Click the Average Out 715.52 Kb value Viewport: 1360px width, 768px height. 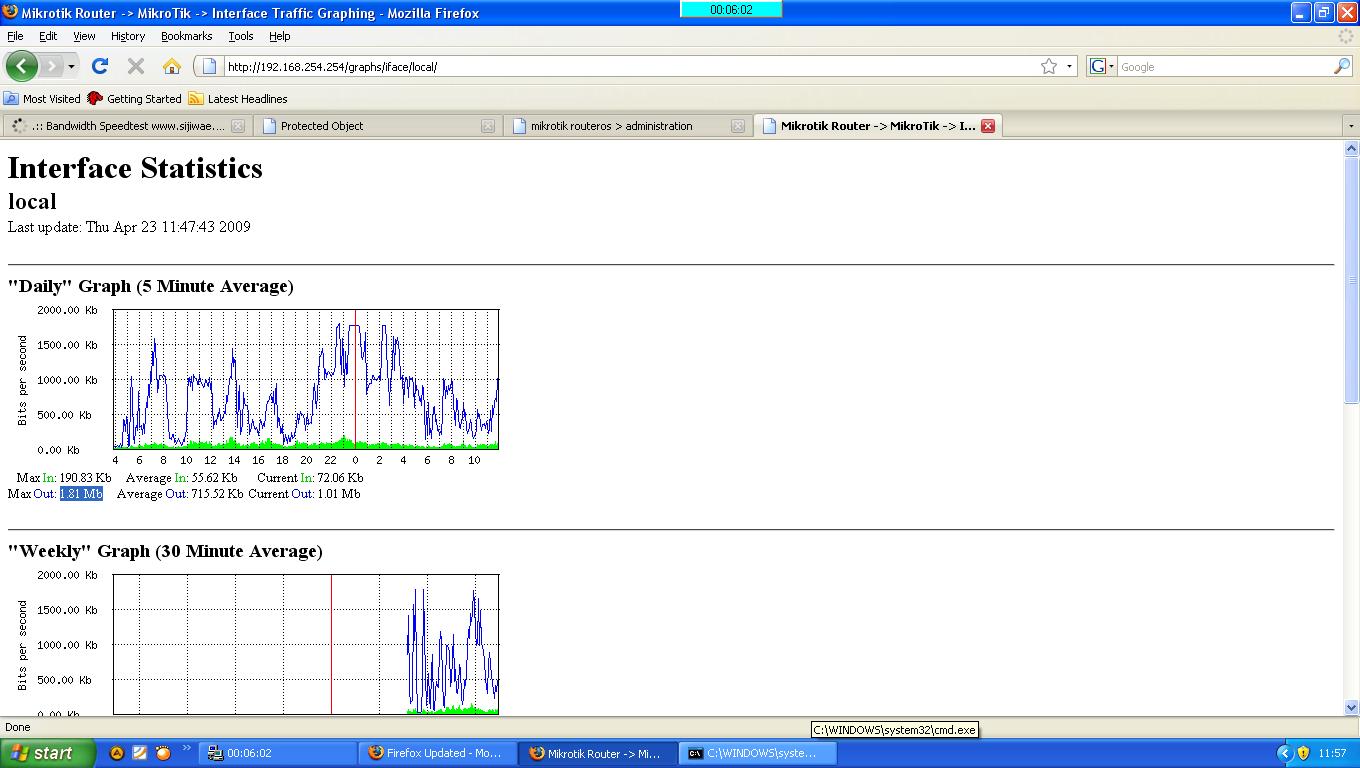217,494
